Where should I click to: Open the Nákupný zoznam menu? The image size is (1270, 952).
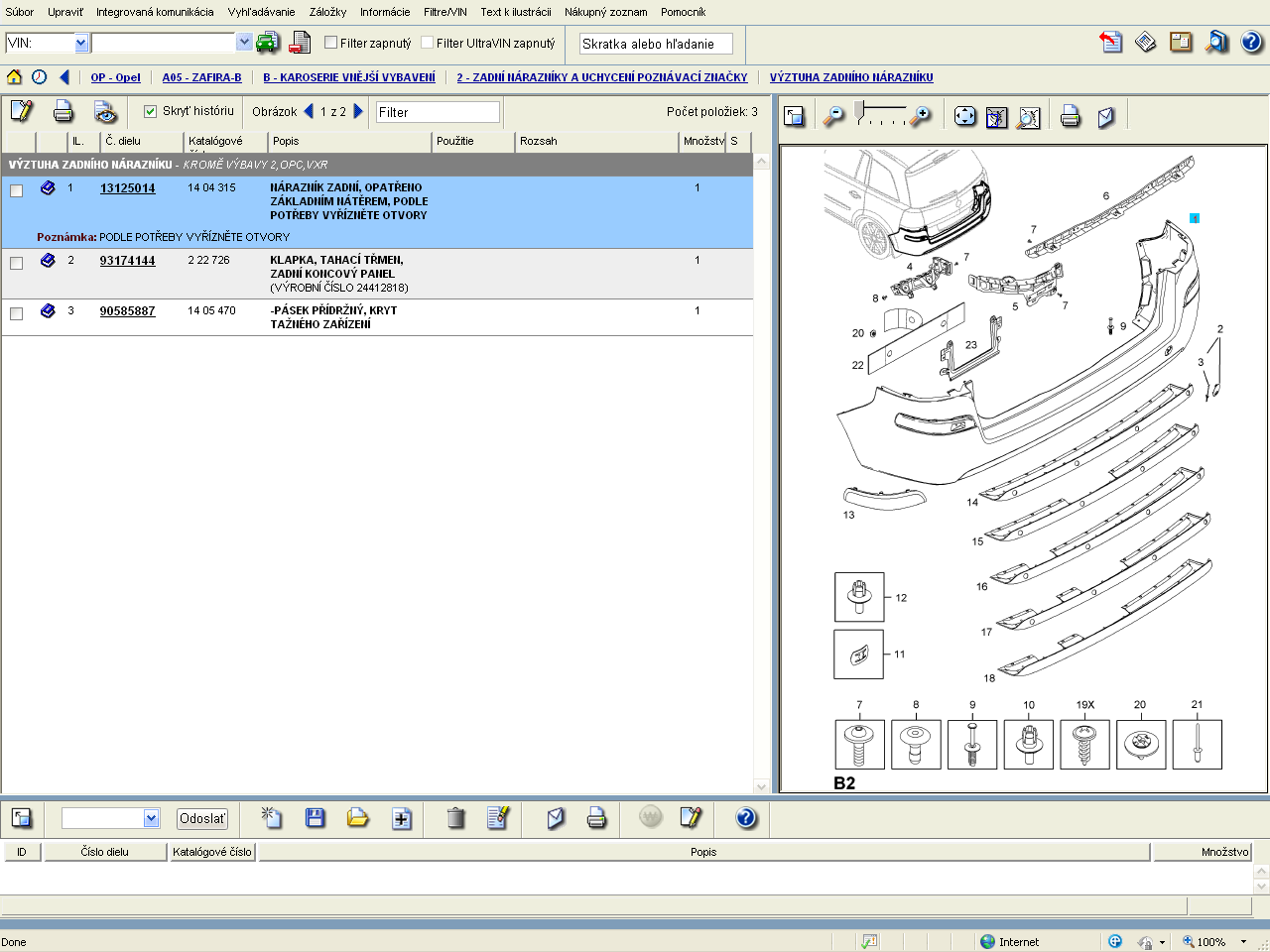point(605,12)
